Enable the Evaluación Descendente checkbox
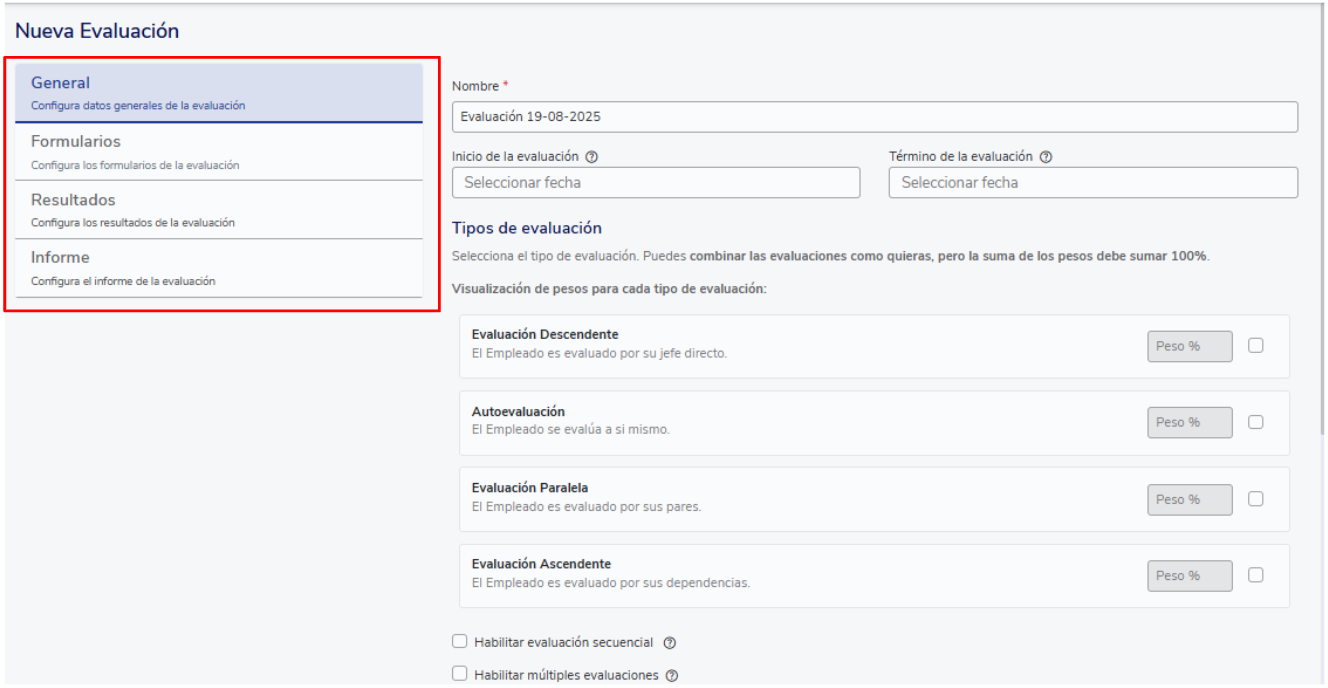The width and height of the screenshot is (1328, 688). click(x=1256, y=345)
